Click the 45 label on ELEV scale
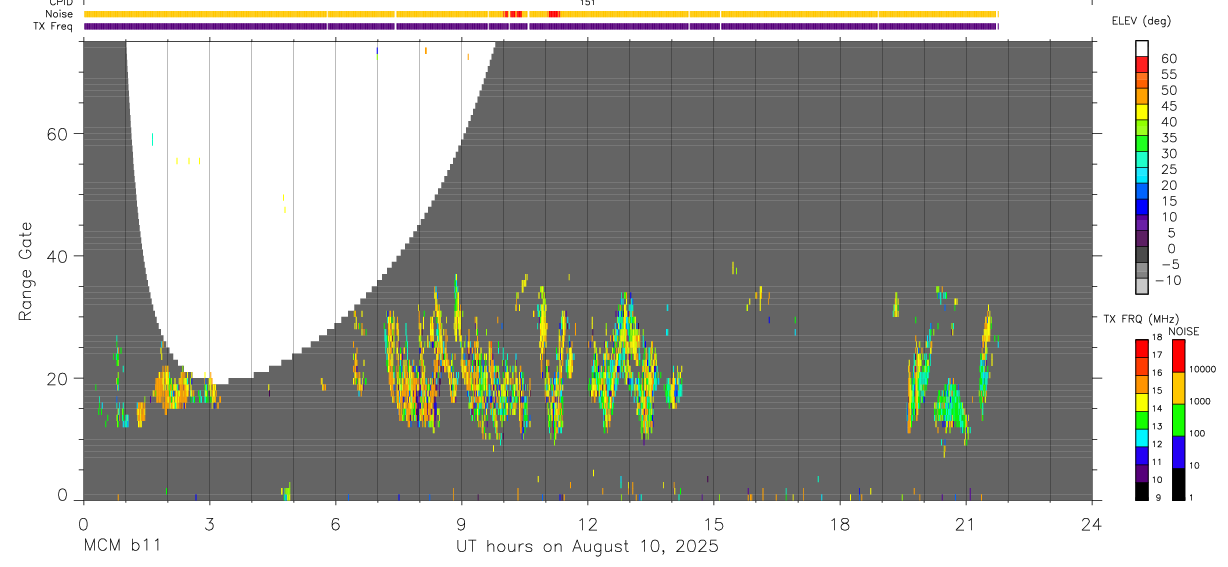Viewport: 1228px width, 567px height. (x=1167, y=106)
